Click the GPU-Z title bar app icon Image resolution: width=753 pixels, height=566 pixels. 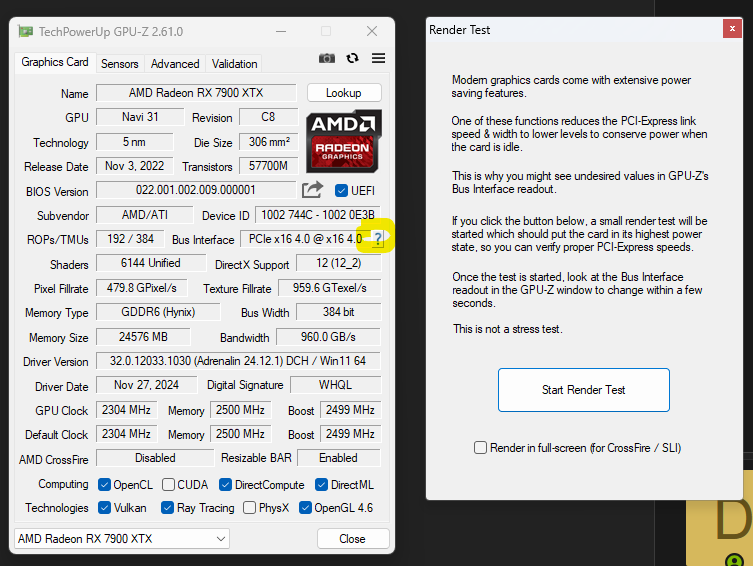25,32
